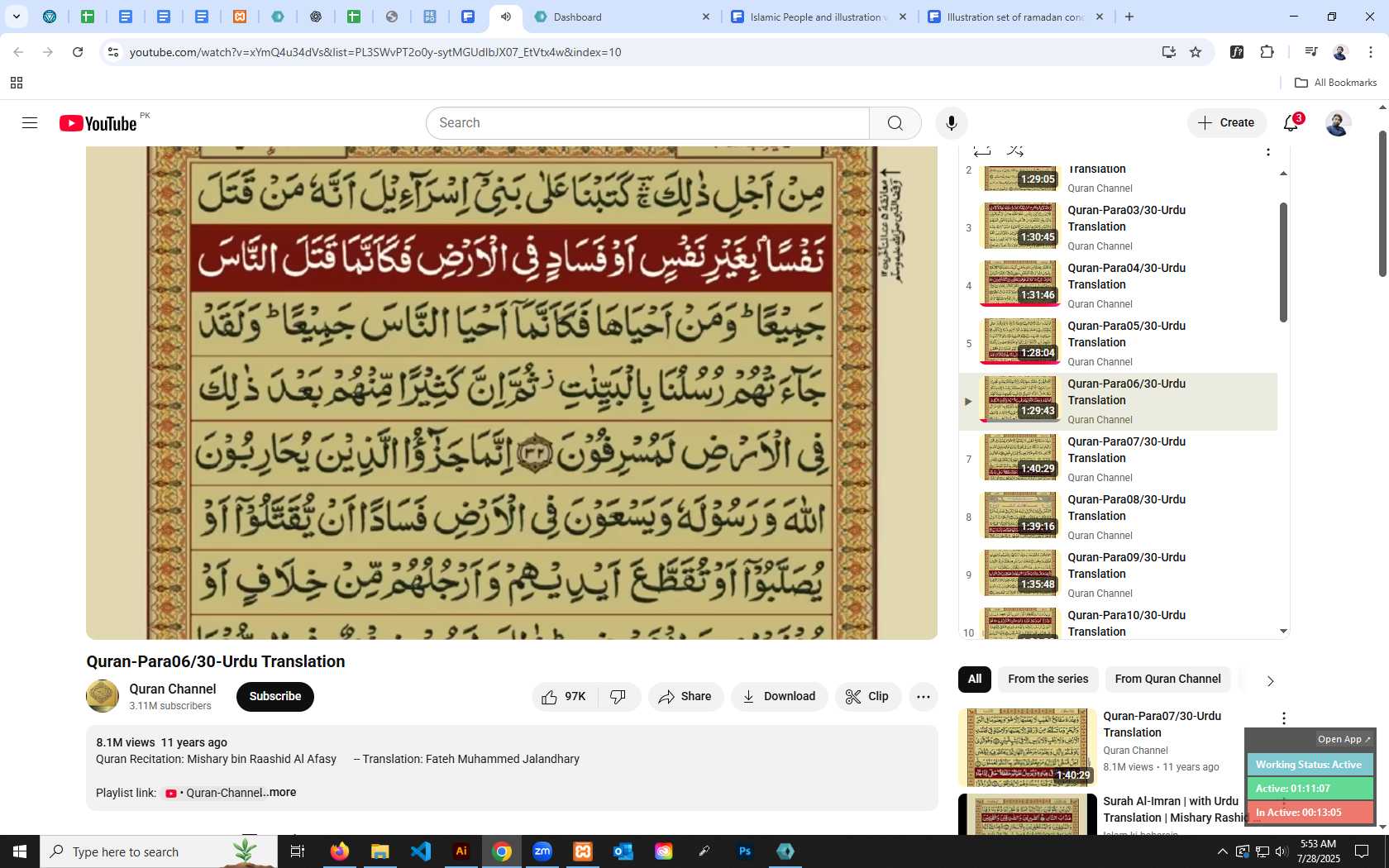Go to the YouTube home logo
This screenshot has height=868, width=1389.
coord(98,123)
